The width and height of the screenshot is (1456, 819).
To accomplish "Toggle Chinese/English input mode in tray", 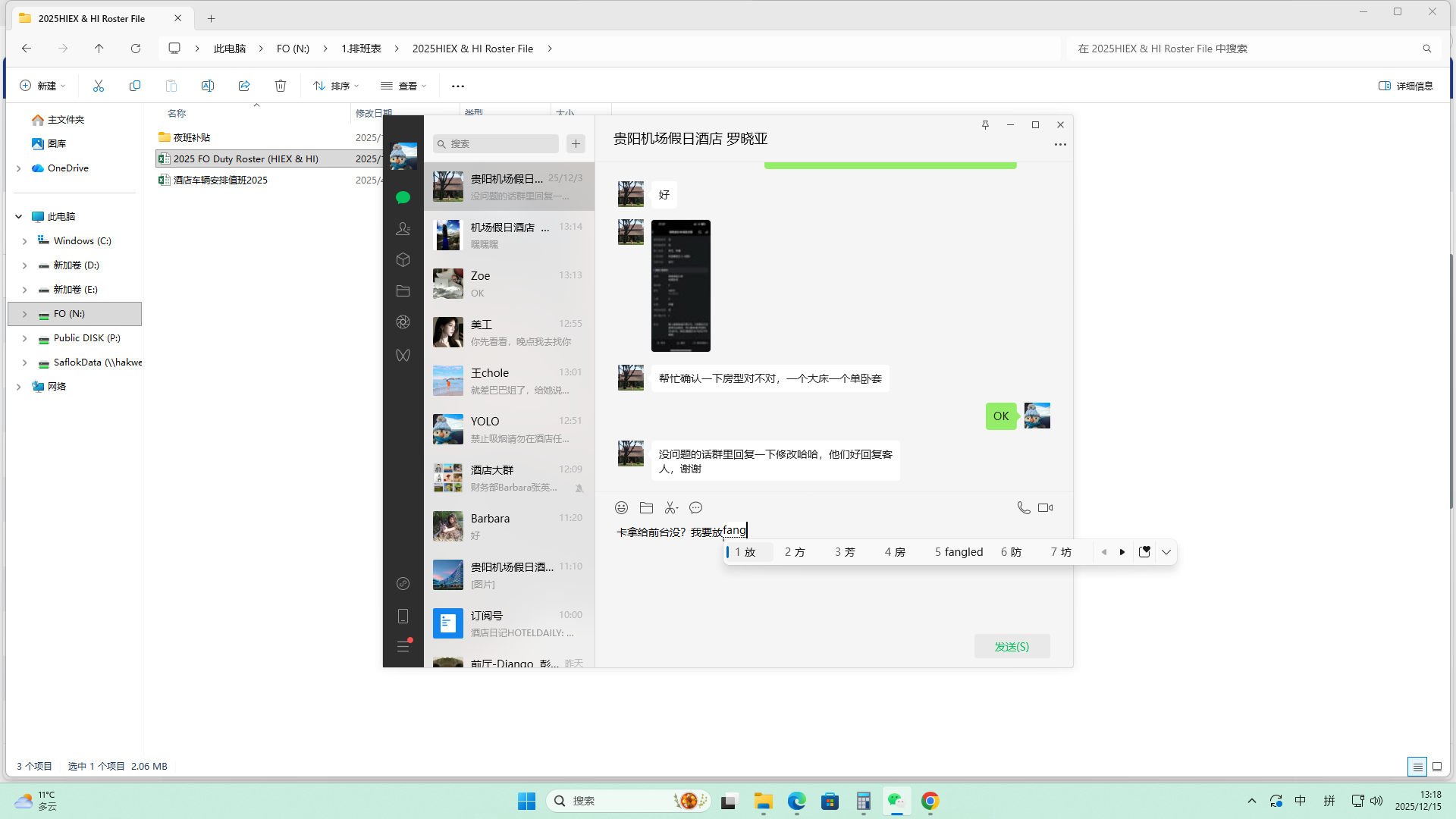I will 1300,801.
